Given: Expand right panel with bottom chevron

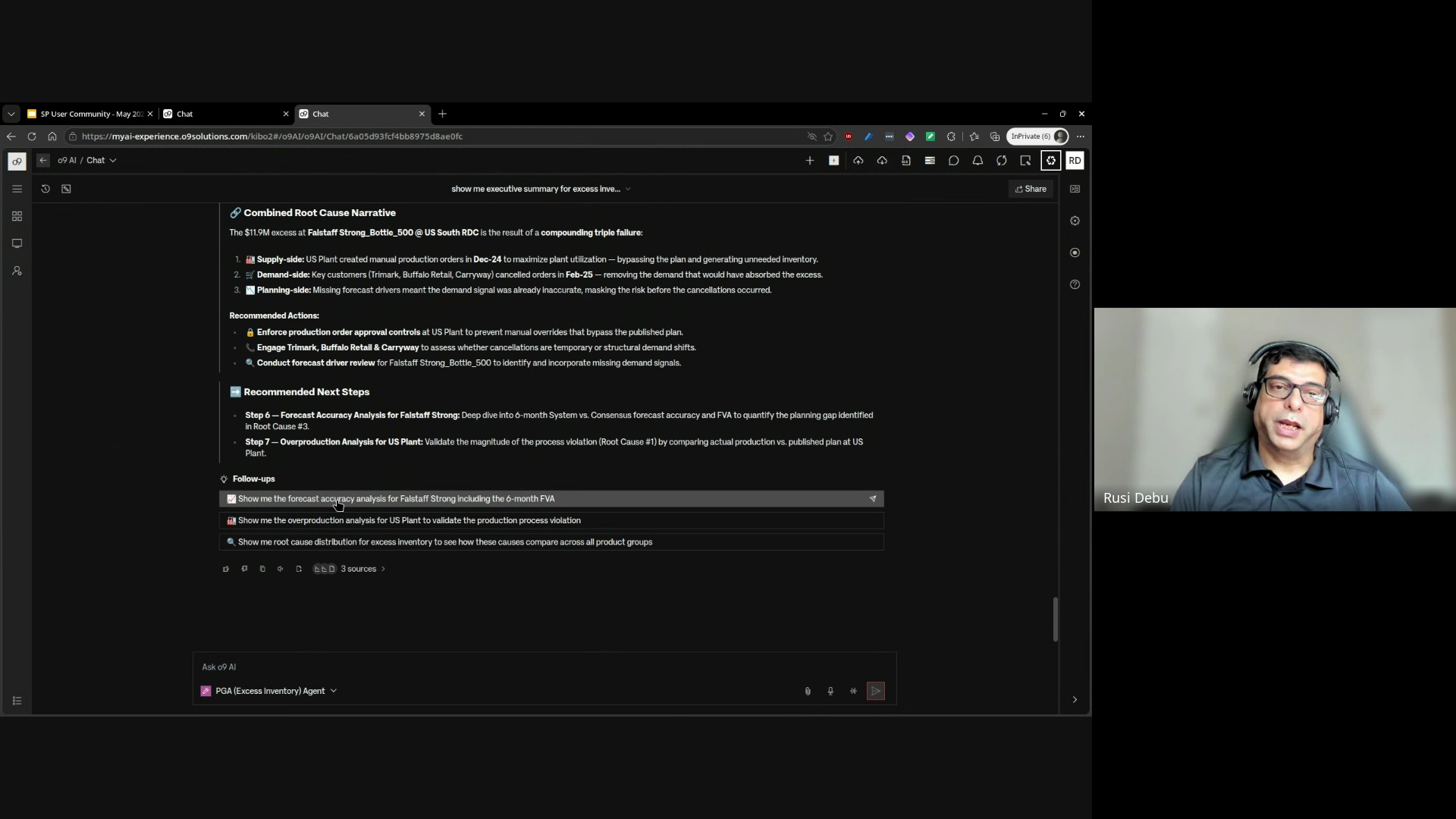Looking at the screenshot, I should click(x=1075, y=700).
